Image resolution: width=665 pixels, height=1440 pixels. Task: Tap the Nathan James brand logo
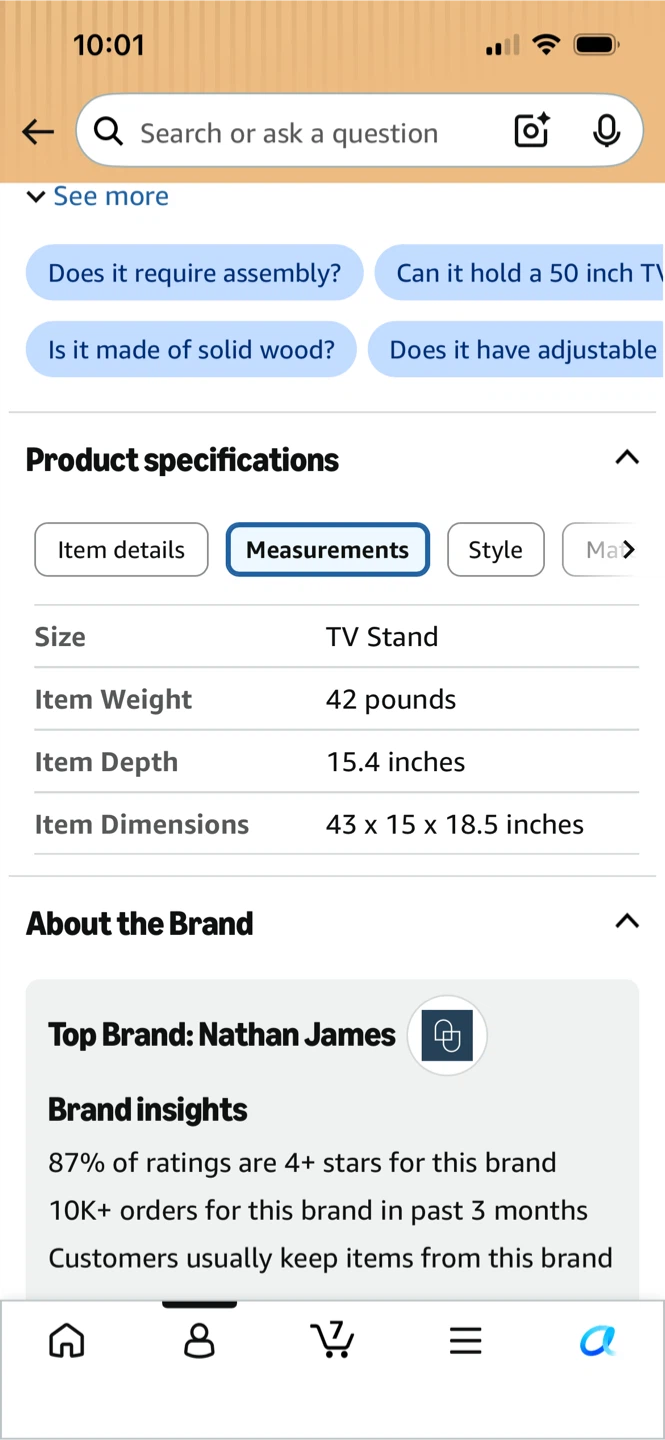tap(447, 1035)
